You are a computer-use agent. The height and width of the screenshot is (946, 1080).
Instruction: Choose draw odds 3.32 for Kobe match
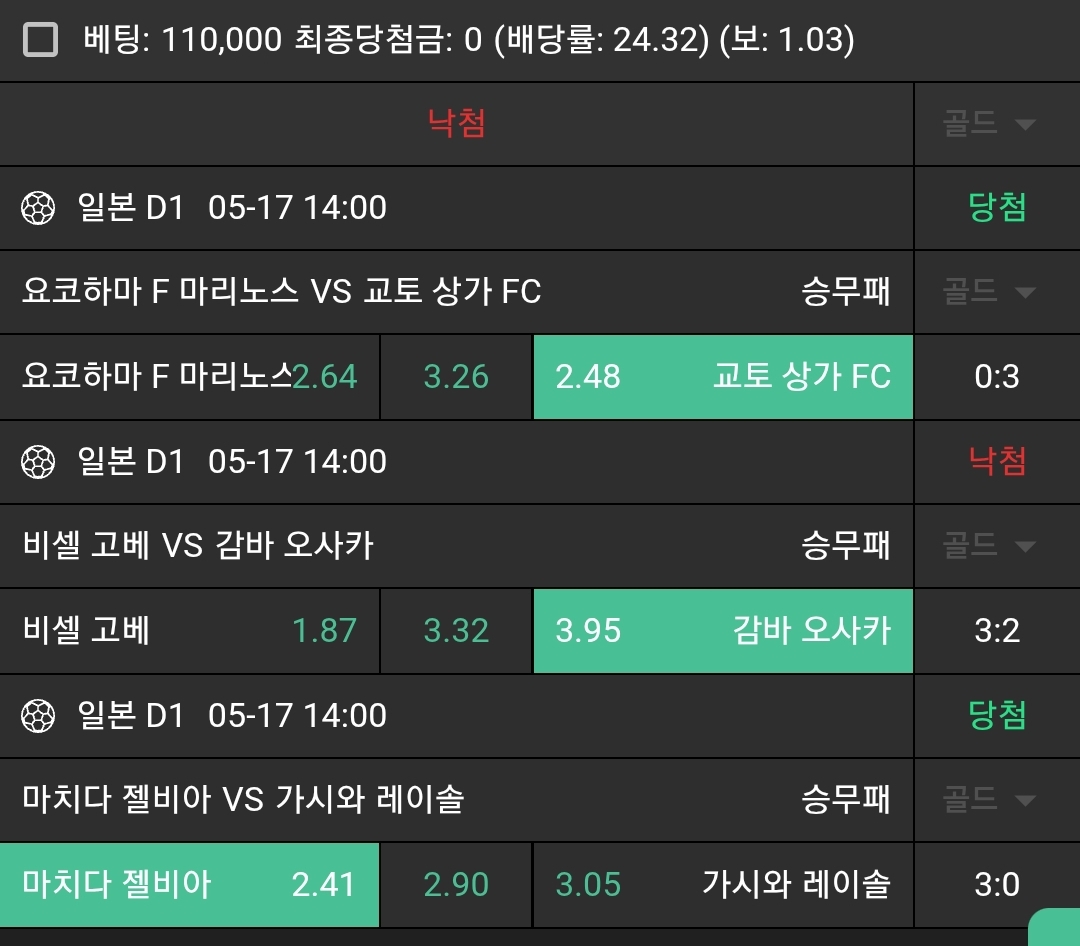456,631
